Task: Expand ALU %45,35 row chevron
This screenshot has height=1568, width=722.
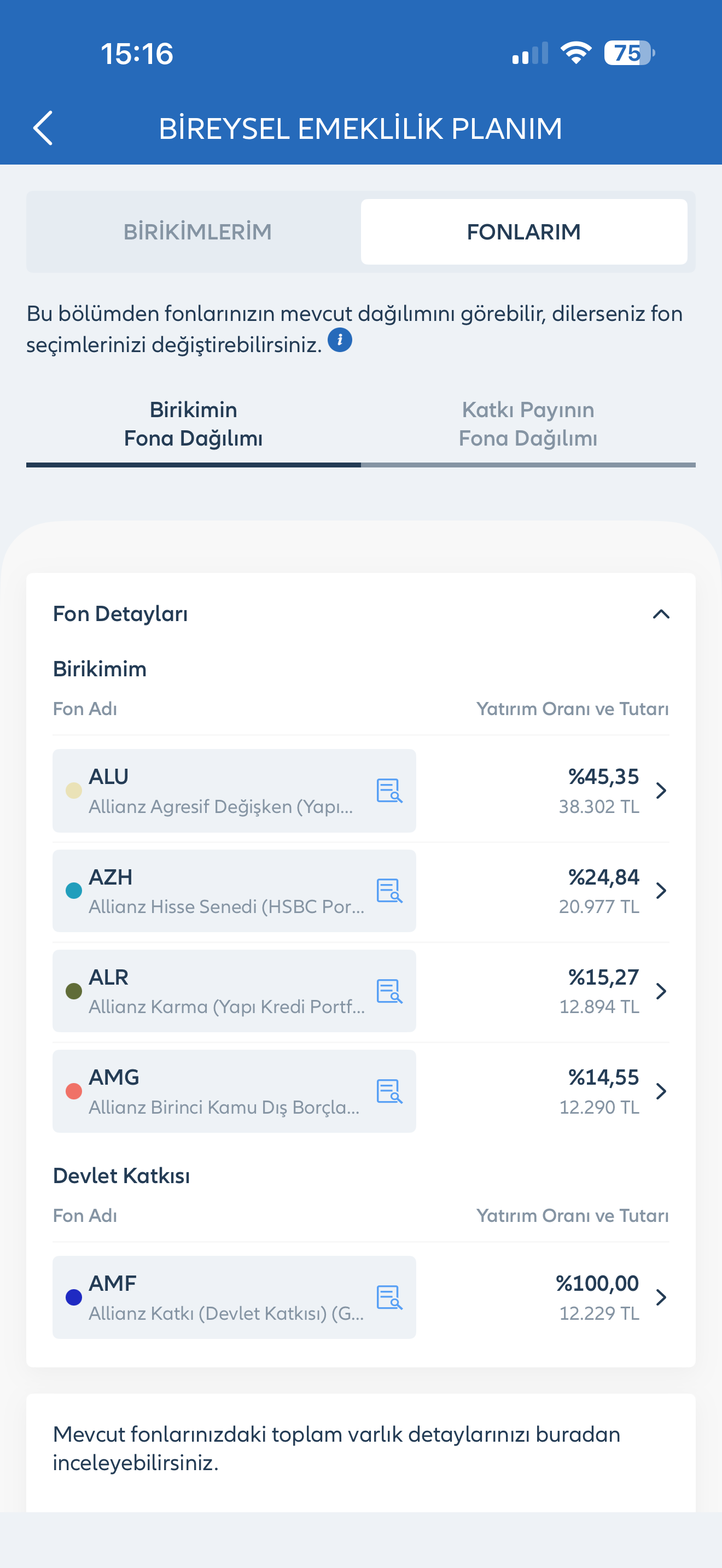Action: pos(661,791)
